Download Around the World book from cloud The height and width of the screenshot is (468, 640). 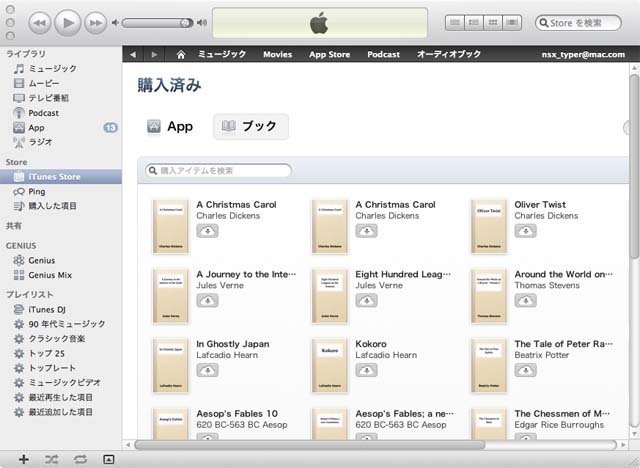(525, 301)
